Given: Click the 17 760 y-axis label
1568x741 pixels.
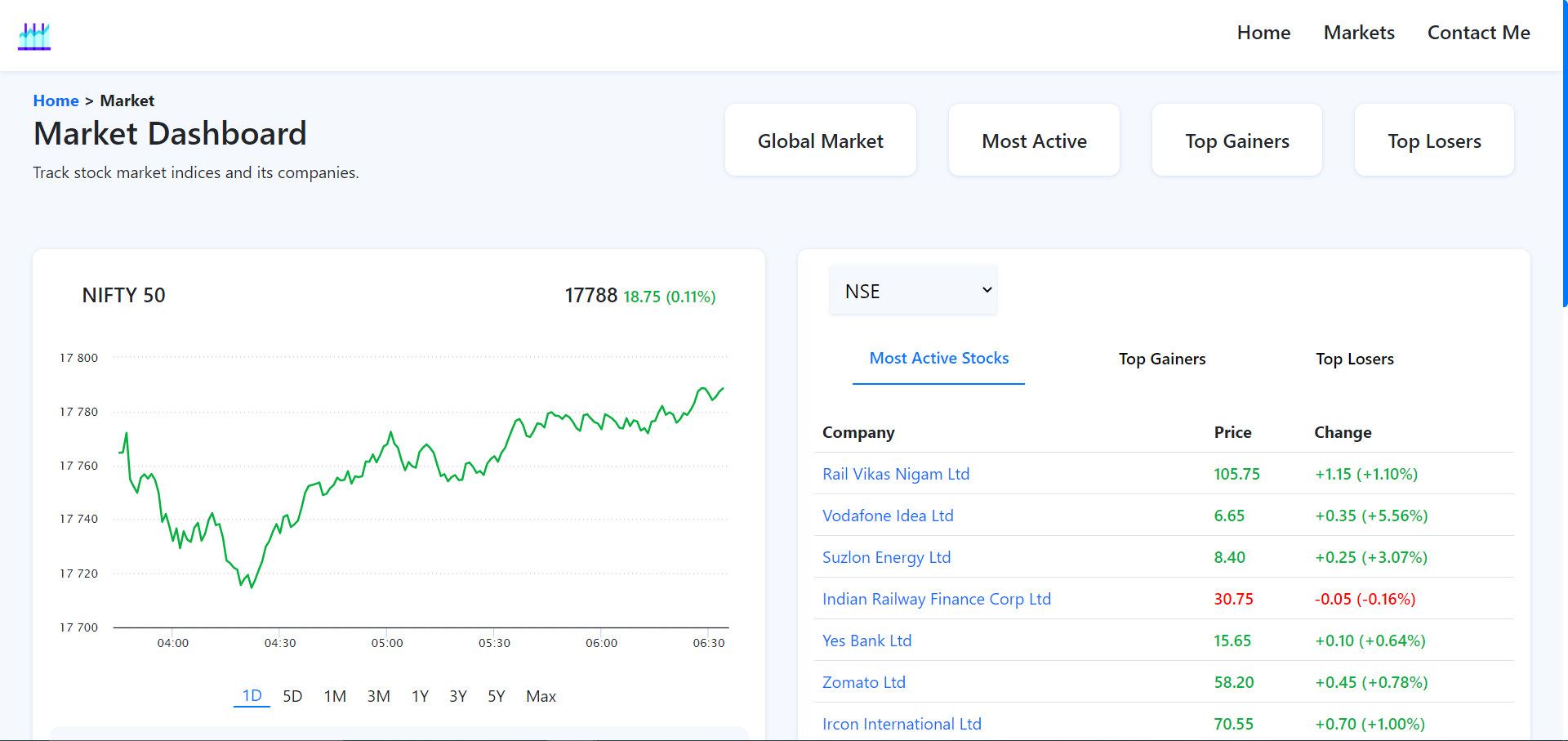Looking at the screenshot, I should [x=78, y=466].
